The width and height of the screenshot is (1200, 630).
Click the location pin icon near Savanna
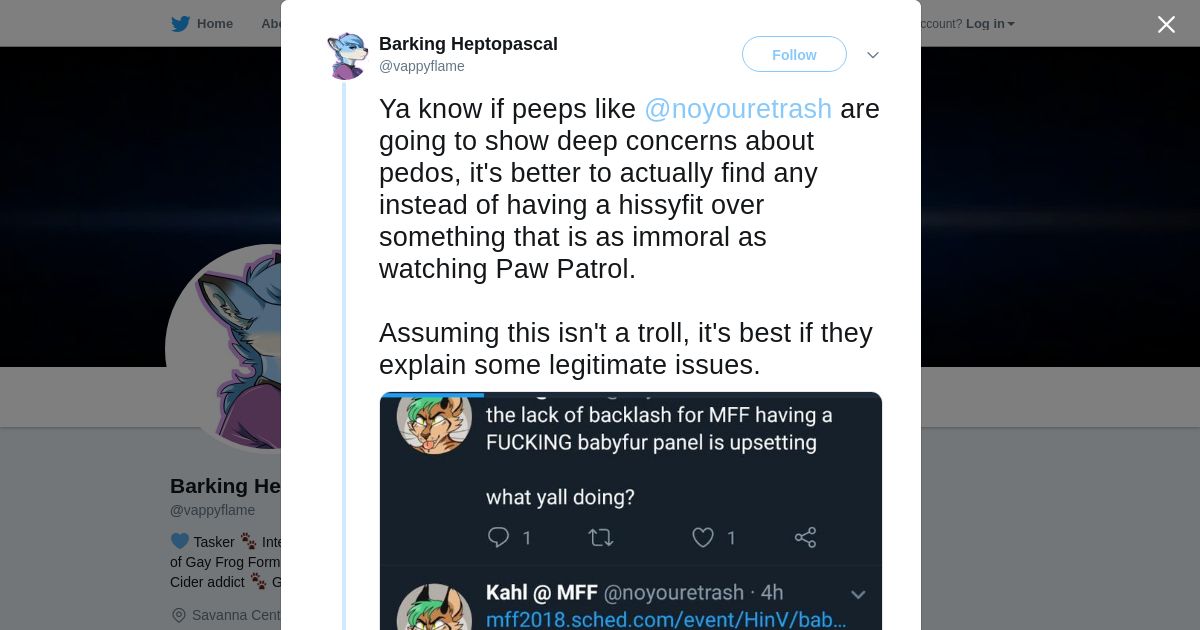pos(179,615)
